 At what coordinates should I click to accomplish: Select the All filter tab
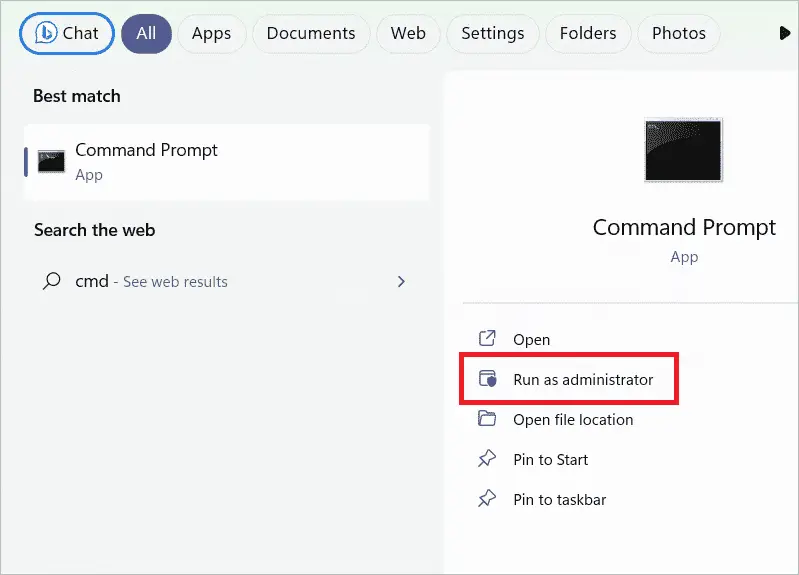point(146,34)
